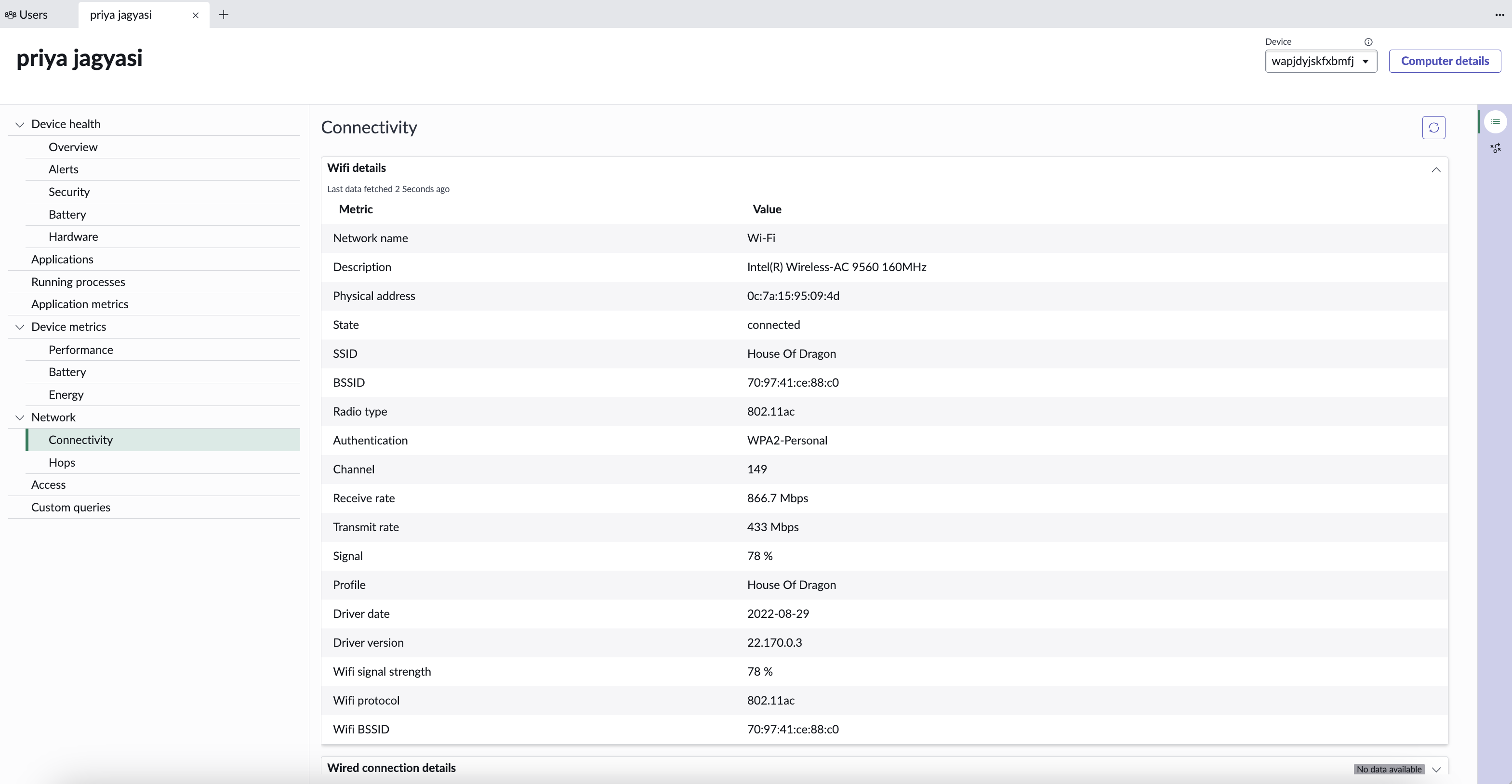Click the Device info icon
Screen dimensions: 1512x784
click(1368, 42)
